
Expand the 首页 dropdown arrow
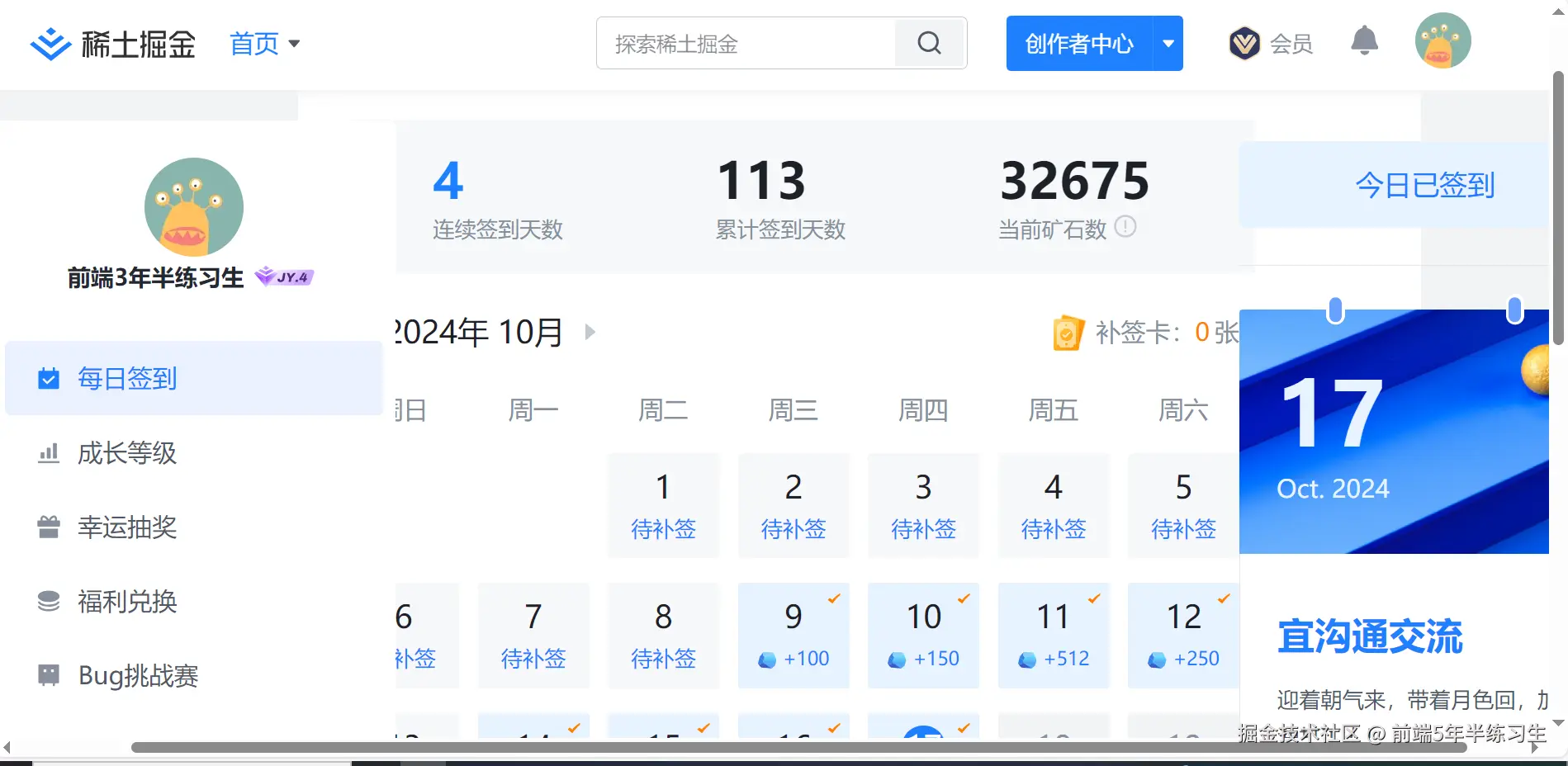295,45
